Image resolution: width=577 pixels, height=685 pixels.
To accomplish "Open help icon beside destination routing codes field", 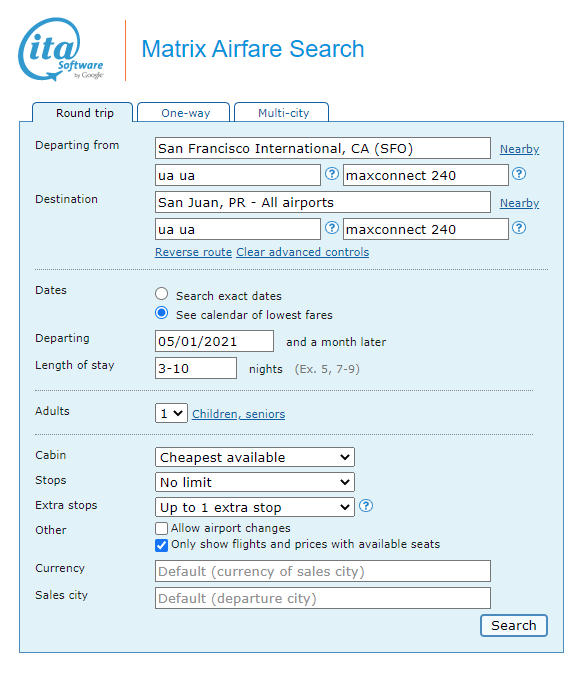I will click(332, 228).
